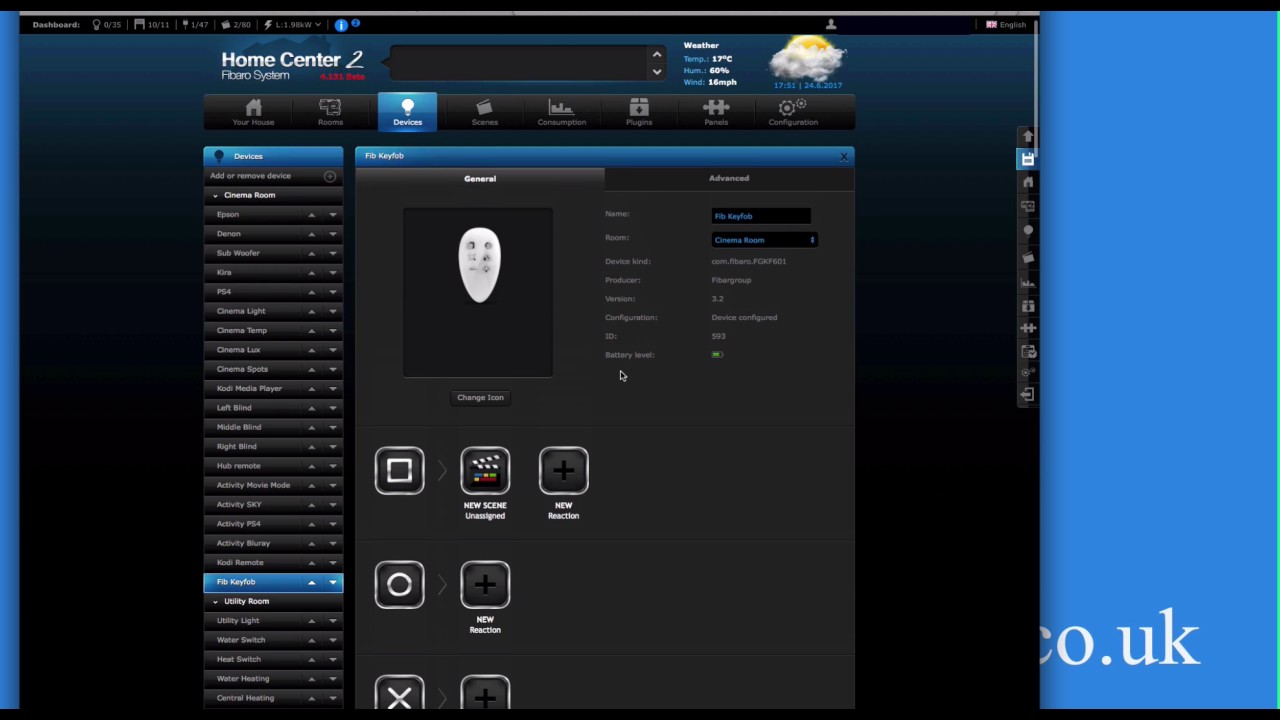Click the square button keyfob icon
Image resolution: width=1280 pixels, height=720 pixels.
pyautogui.click(x=399, y=470)
